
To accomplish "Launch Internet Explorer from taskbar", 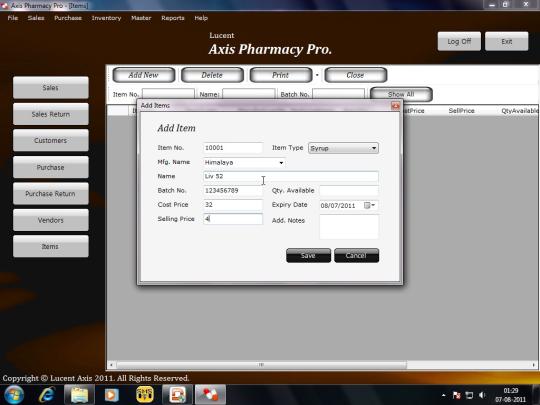I will pyautogui.click(x=47, y=395).
